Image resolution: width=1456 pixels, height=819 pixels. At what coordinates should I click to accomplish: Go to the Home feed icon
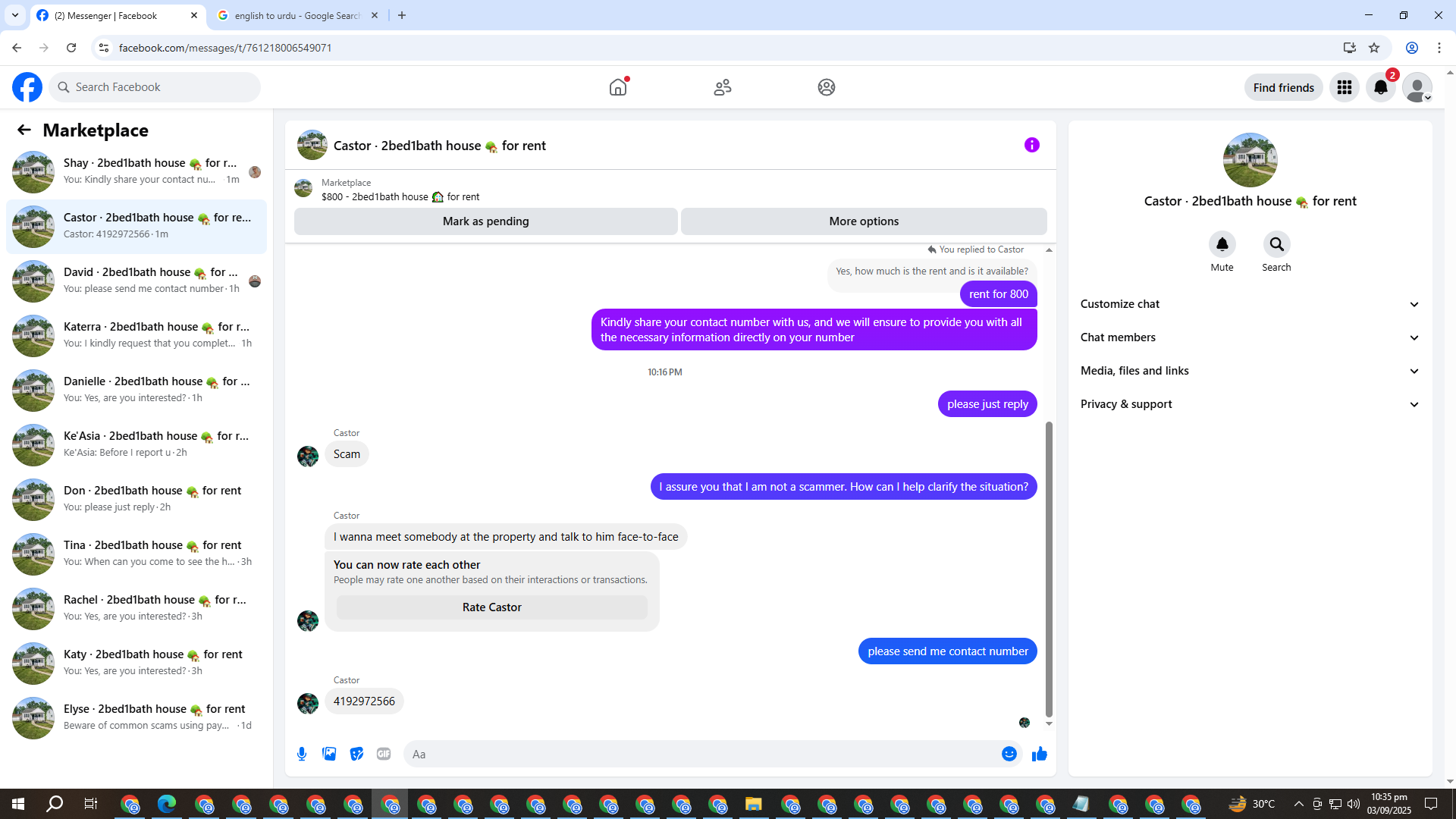pyautogui.click(x=618, y=87)
